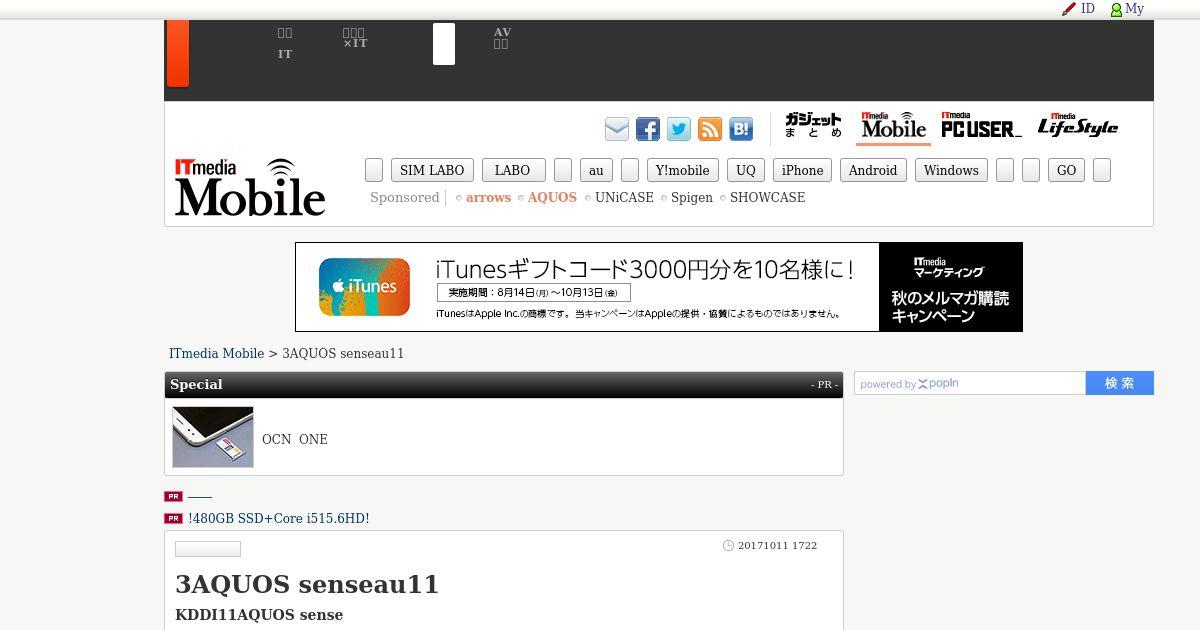Click the Twitter bird icon
The height and width of the screenshot is (630, 1200).
(679, 129)
